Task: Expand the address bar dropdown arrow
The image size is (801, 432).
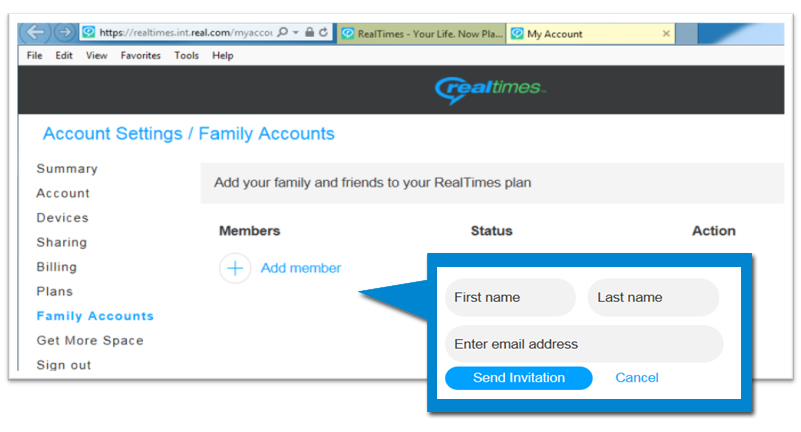Action: [x=297, y=33]
